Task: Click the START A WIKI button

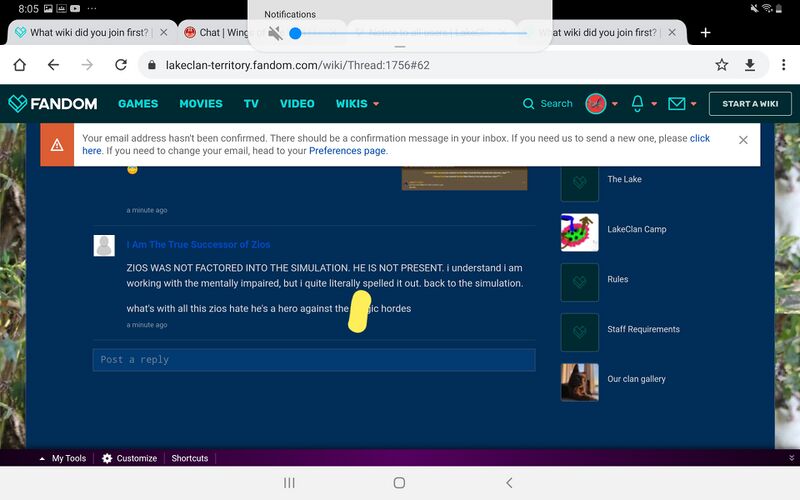Action: pyautogui.click(x=750, y=103)
